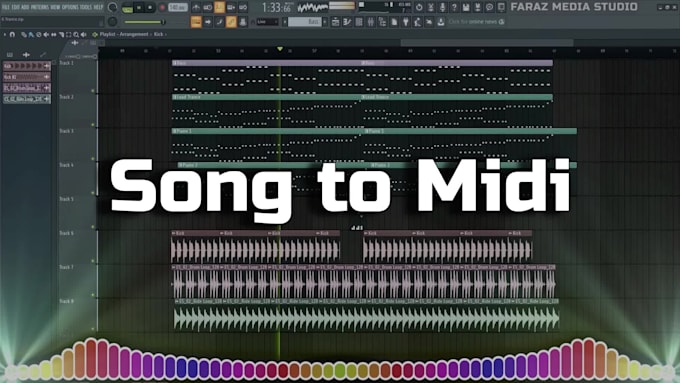Open the FILE menu
Screen dimensions: 680x383
[6, 7]
